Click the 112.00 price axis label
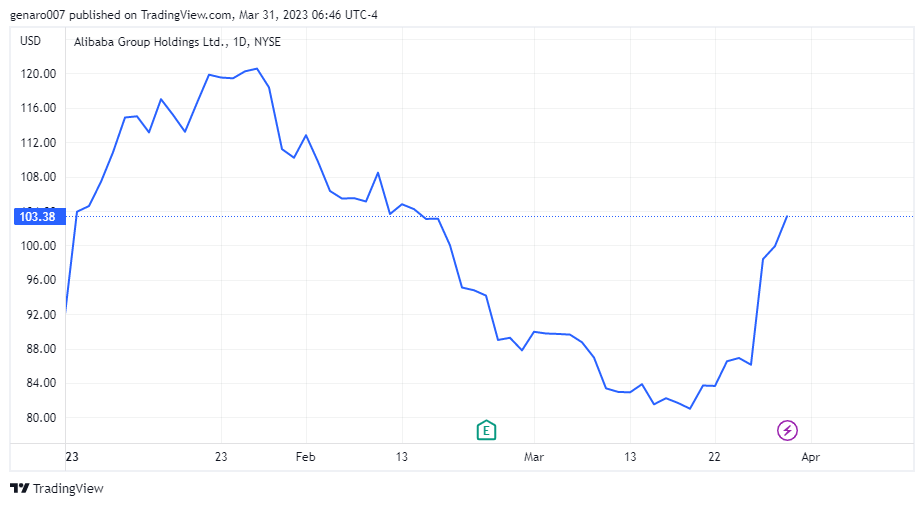The width and height of the screenshot is (924, 506). tap(38, 143)
